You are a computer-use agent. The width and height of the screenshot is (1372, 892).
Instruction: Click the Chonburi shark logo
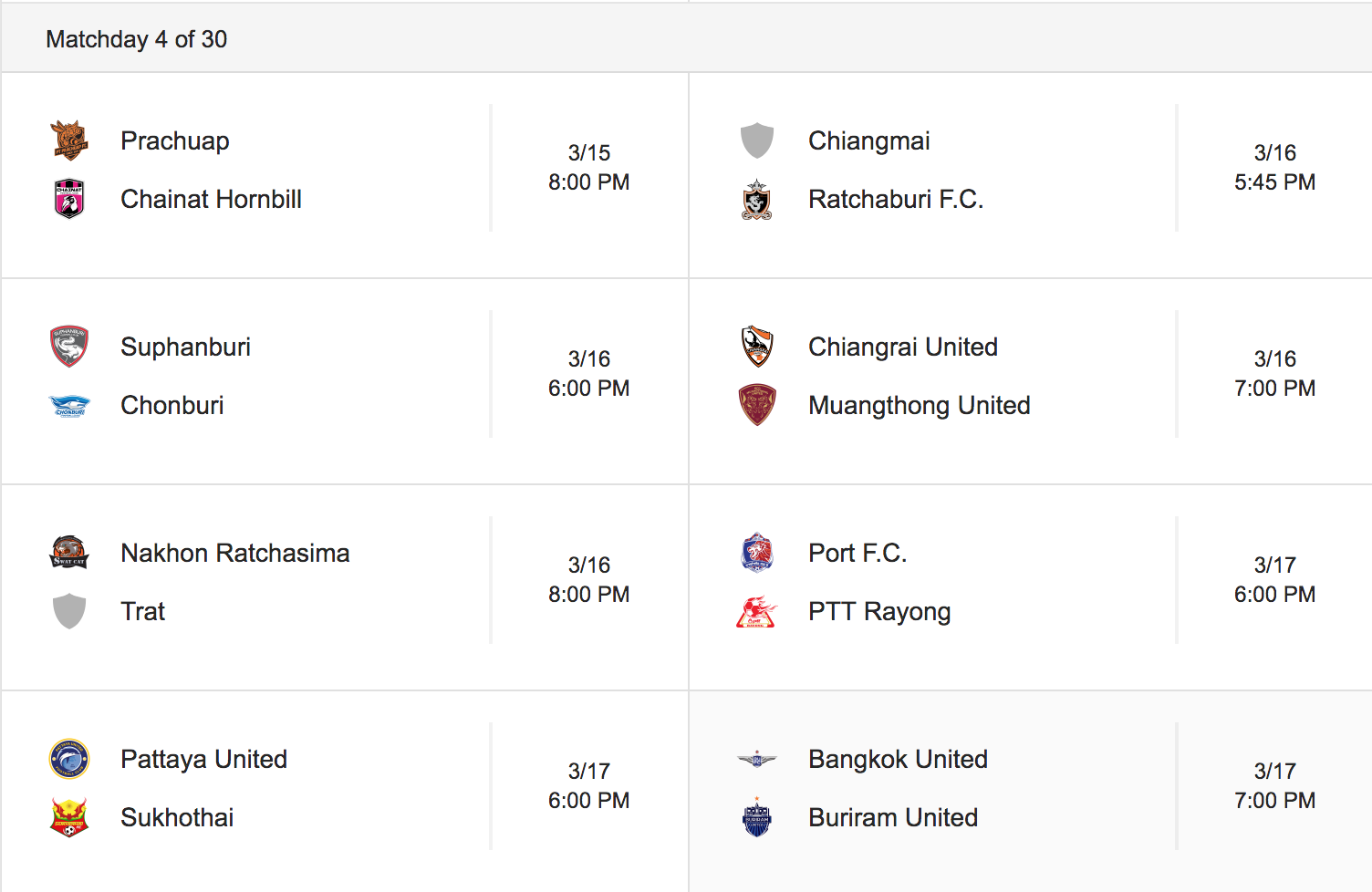tap(69, 405)
